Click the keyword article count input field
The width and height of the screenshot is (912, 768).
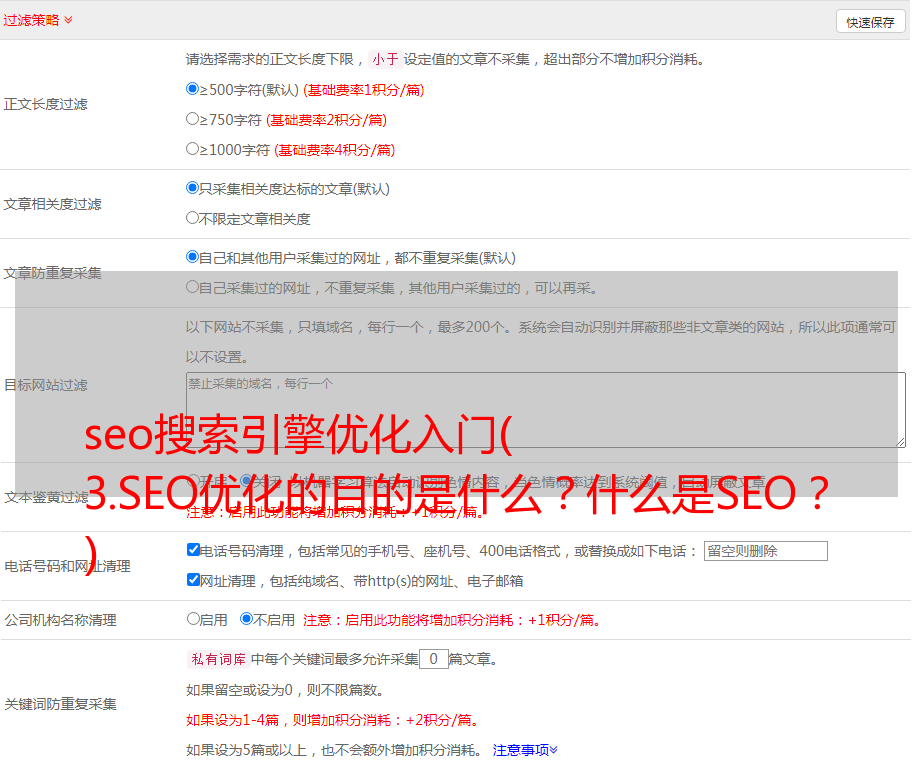[433, 659]
